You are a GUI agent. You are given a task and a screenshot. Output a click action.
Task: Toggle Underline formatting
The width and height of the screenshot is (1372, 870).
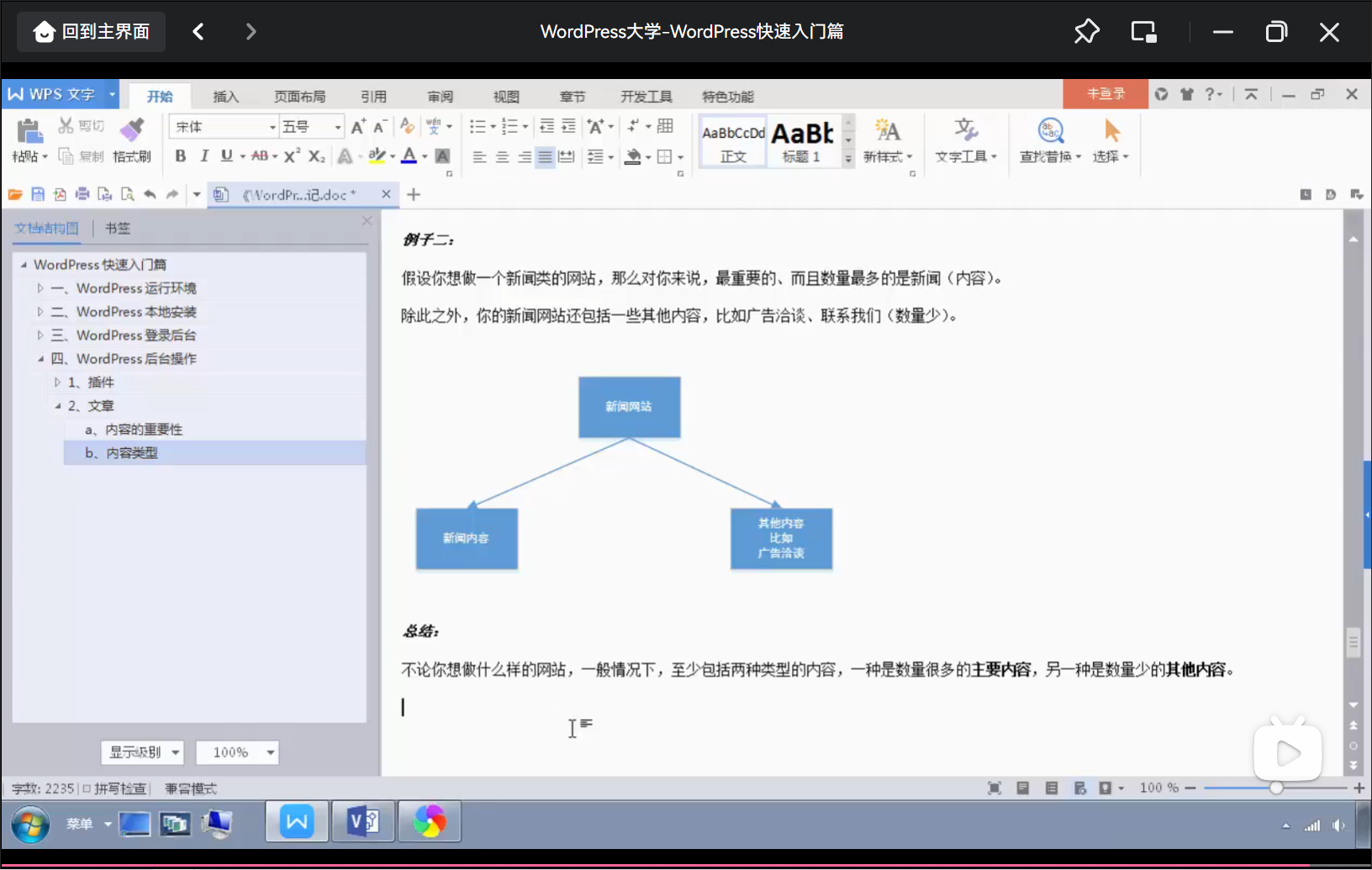point(226,156)
